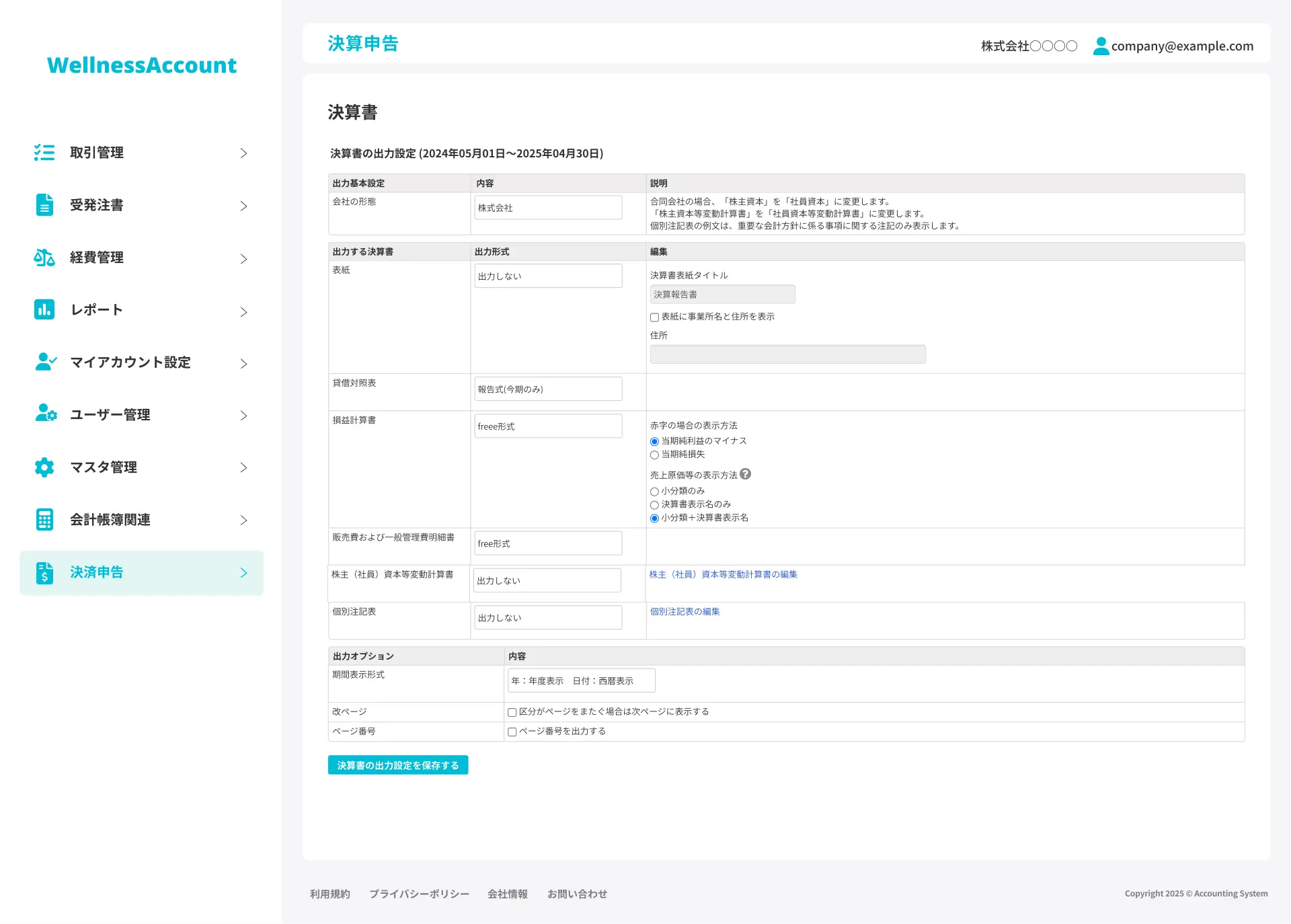The width and height of the screenshot is (1291, 924).
Task: Click the 会計帳簿関連 calculator icon
Action: coord(44,519)
